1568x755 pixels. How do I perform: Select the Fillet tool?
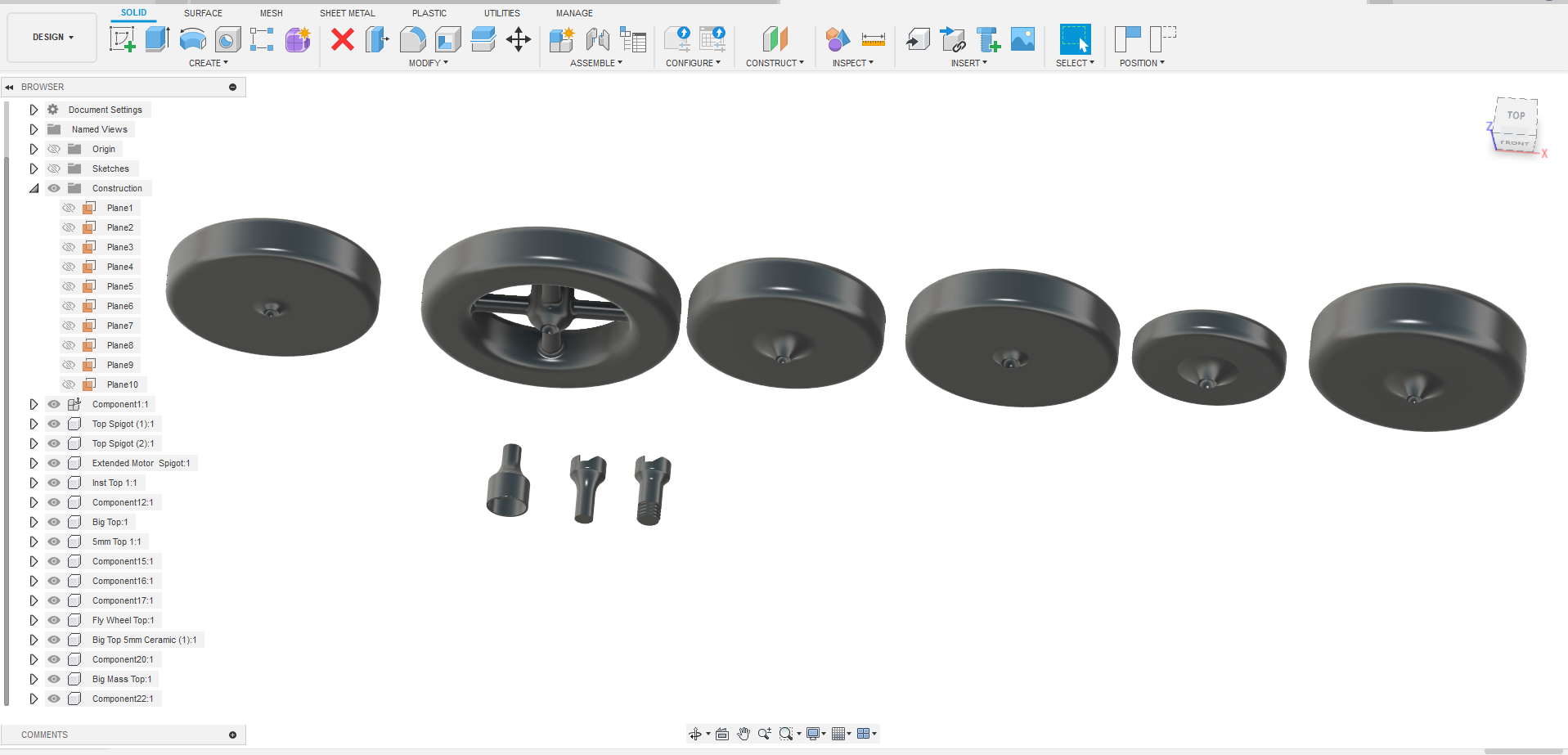click(x=412, y=38)
